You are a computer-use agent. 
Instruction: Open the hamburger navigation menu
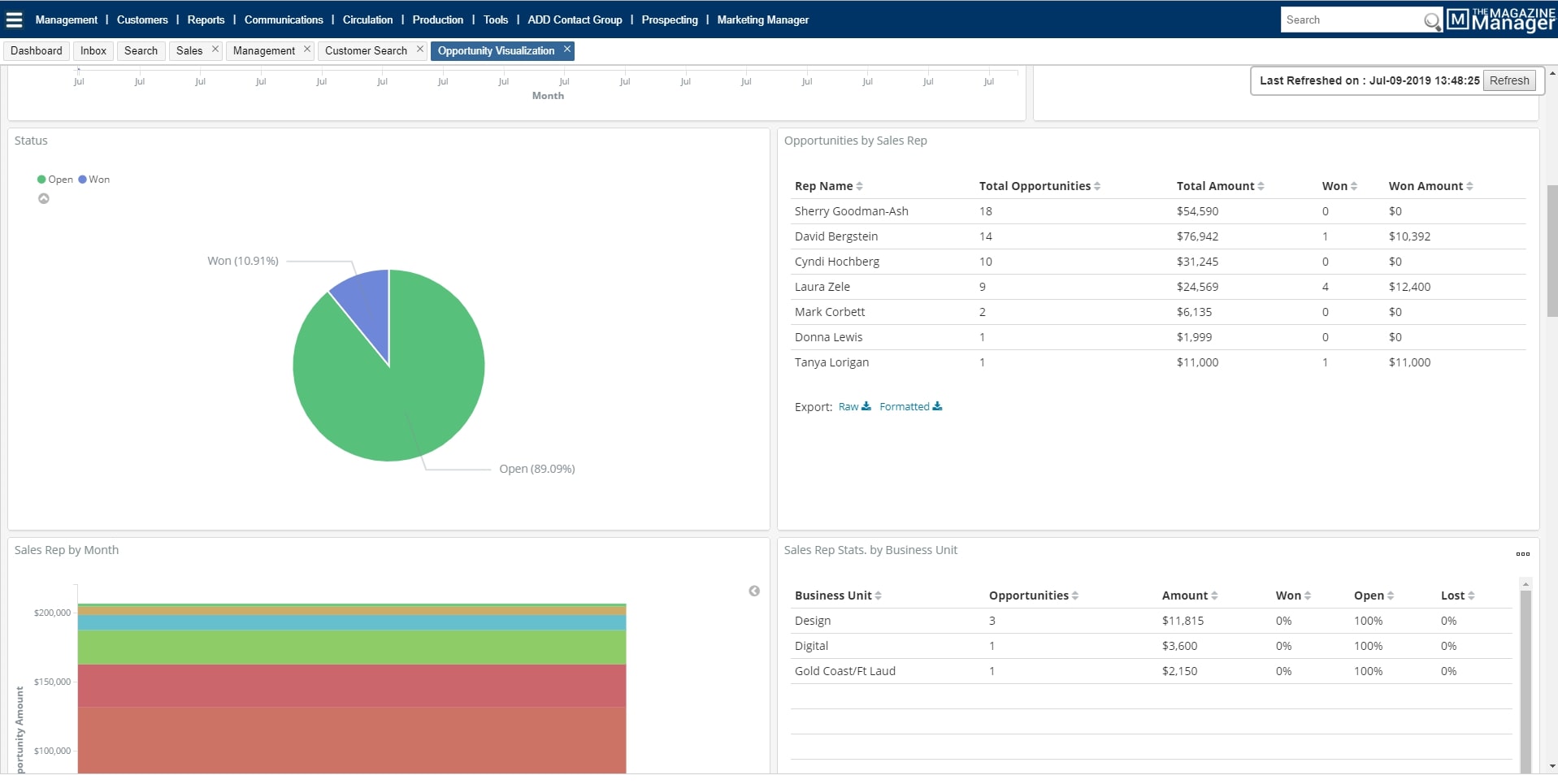point(14,19)
